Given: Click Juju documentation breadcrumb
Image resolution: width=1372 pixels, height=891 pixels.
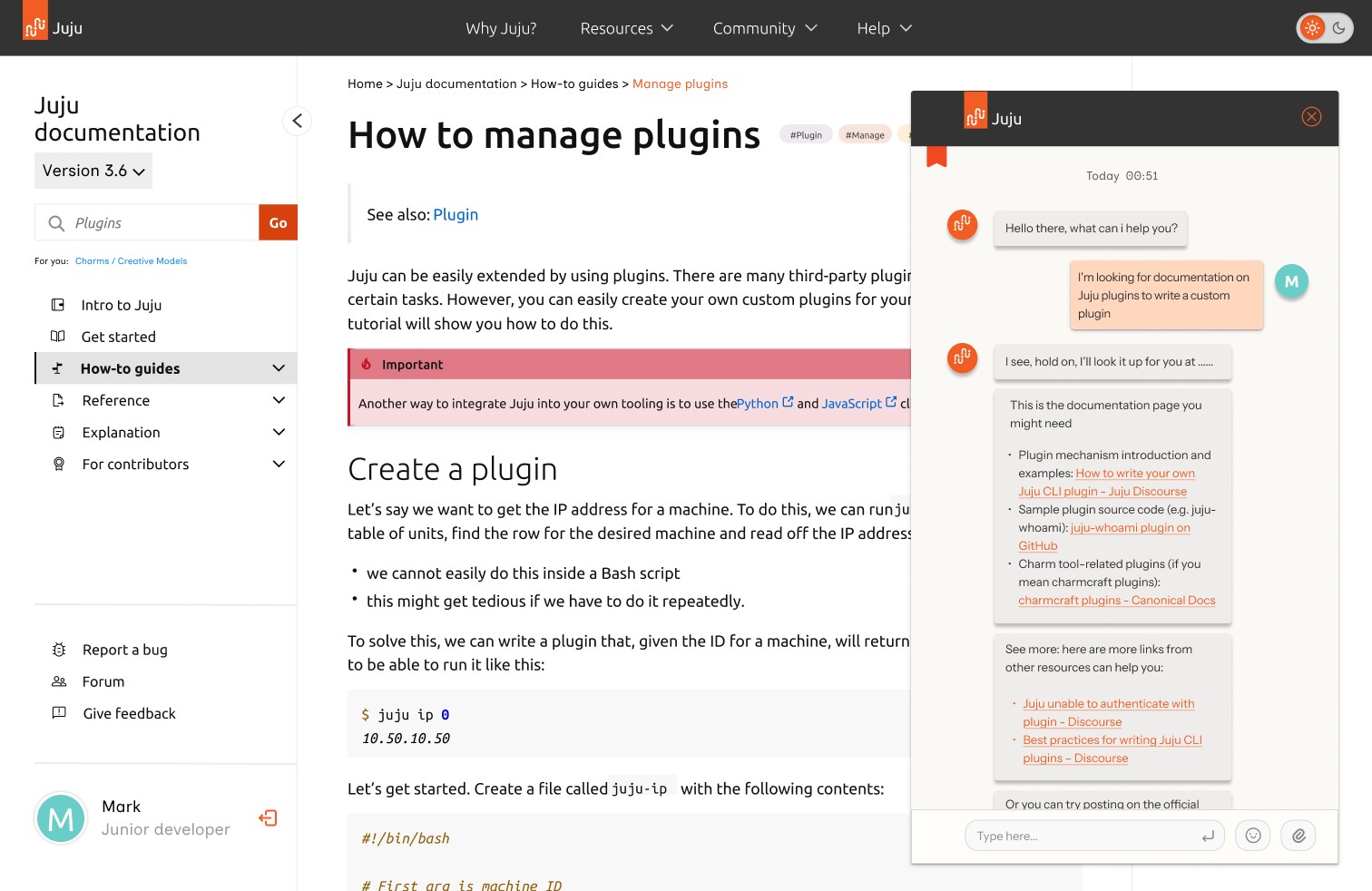Looking at the screenshot, I should (x=456, y=83).
